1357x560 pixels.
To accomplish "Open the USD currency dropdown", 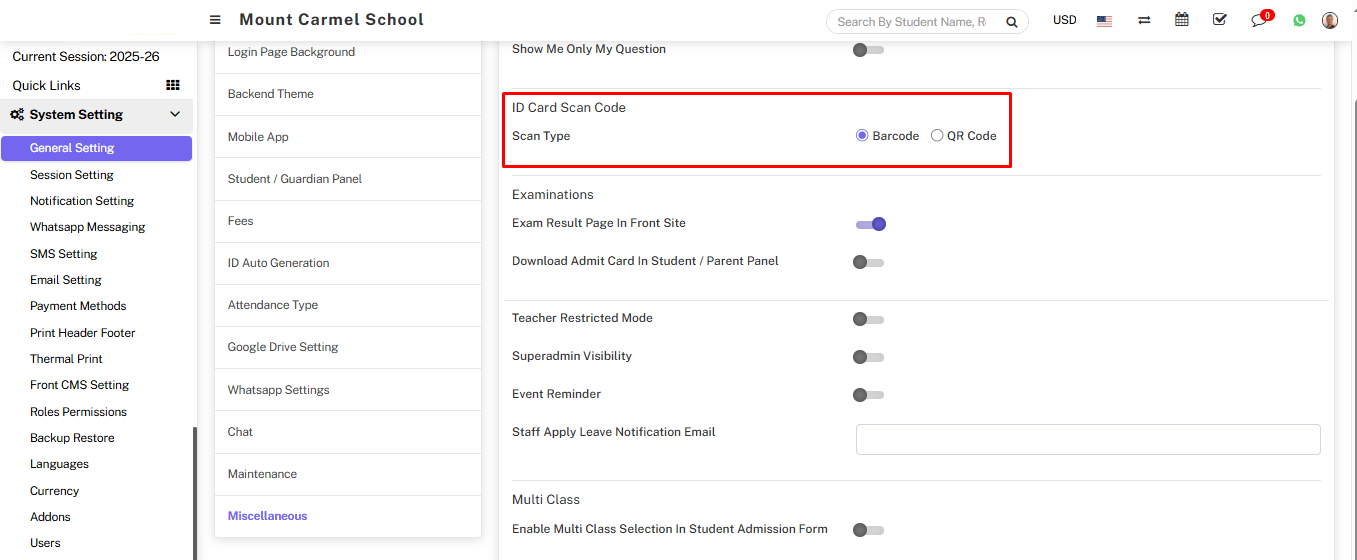I will pyautogui.click(x=1064, y=21).
